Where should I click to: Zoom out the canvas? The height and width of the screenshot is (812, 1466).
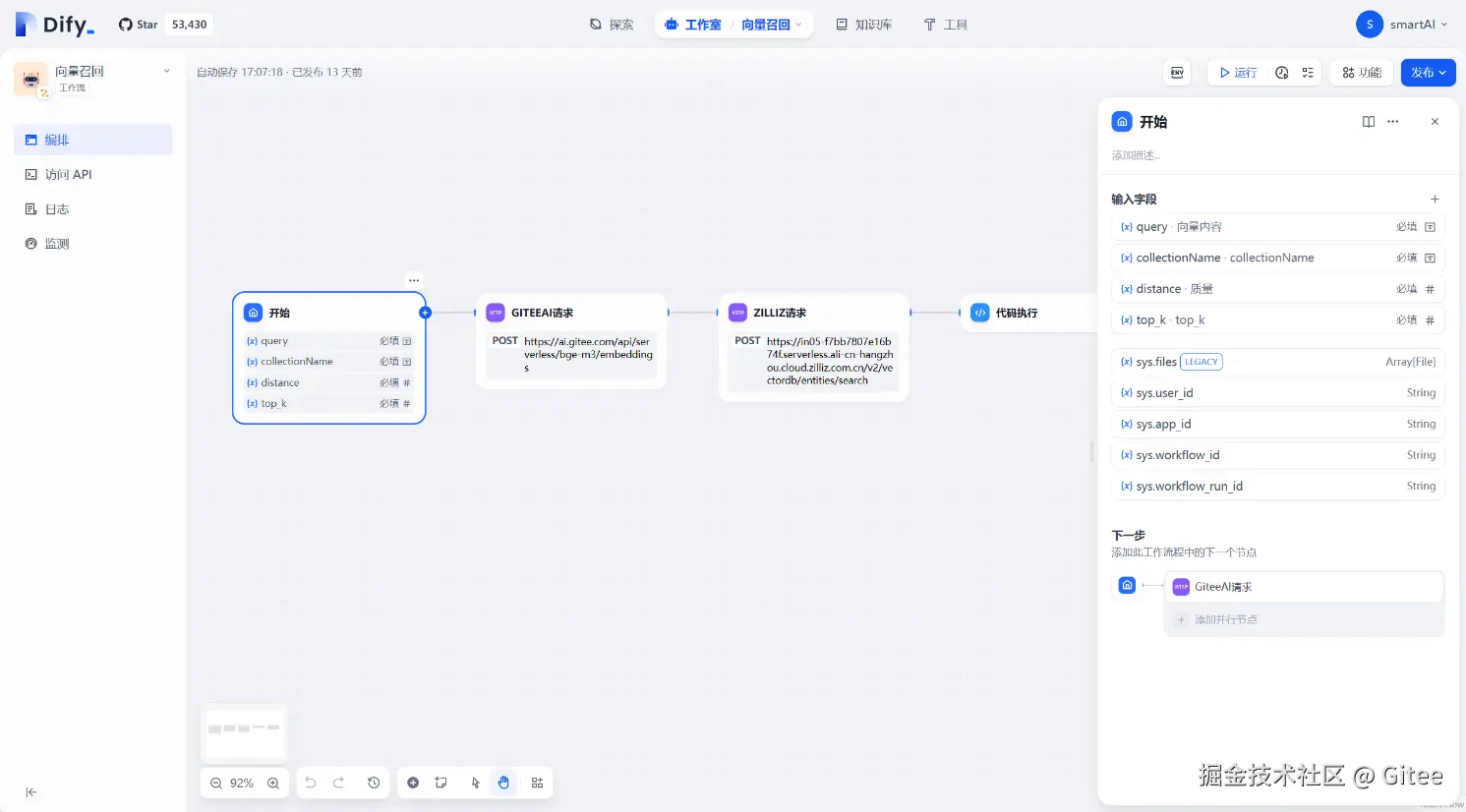tap(216, 783)
